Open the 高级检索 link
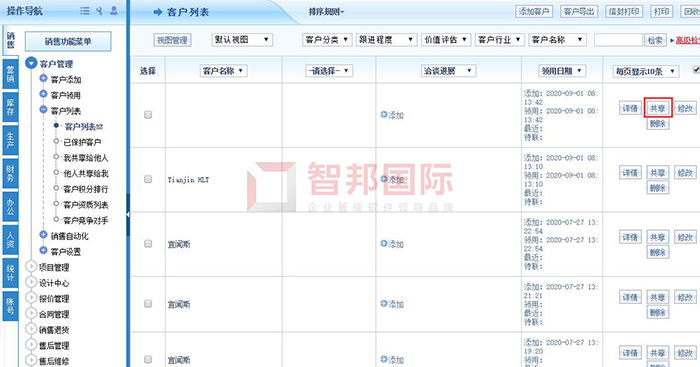Image resolution: width=700 pixels, height=367 pixels. (x=688, y=40)
